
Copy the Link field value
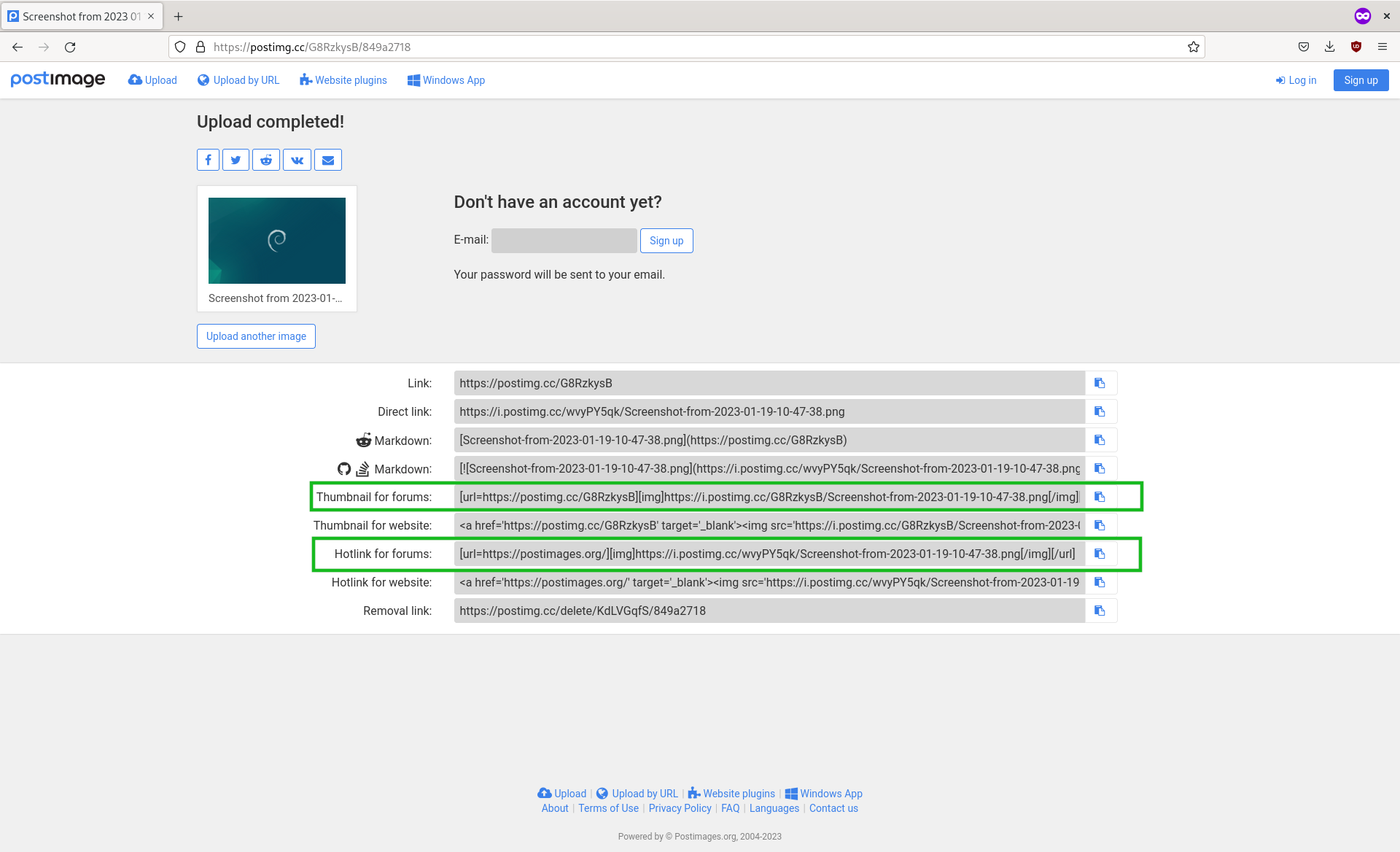click(x=1100, y=383)
